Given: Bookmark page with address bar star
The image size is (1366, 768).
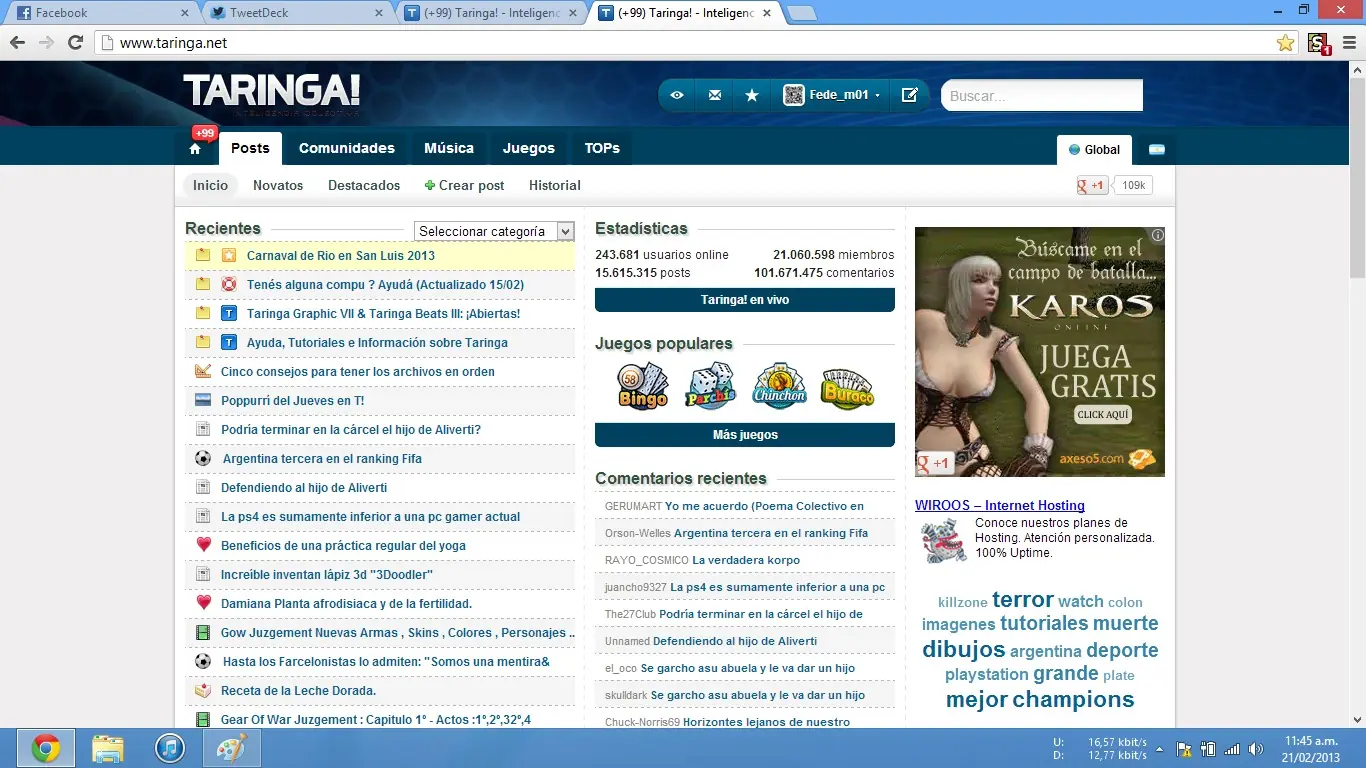Looking at the screenshot, I should pyautogui.click(x=1285, y=43).
